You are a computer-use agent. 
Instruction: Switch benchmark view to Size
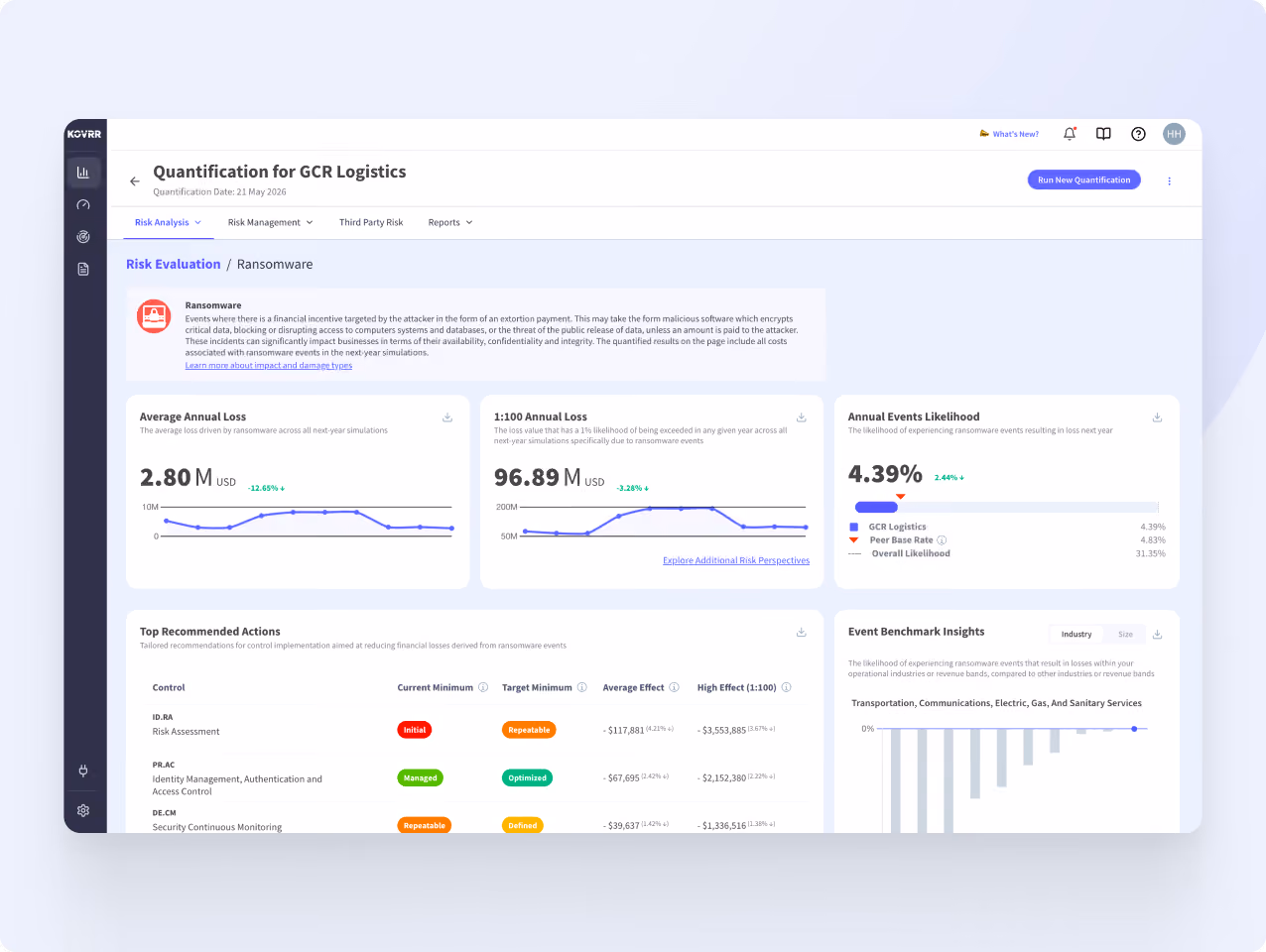click(x=1125, y=635)
